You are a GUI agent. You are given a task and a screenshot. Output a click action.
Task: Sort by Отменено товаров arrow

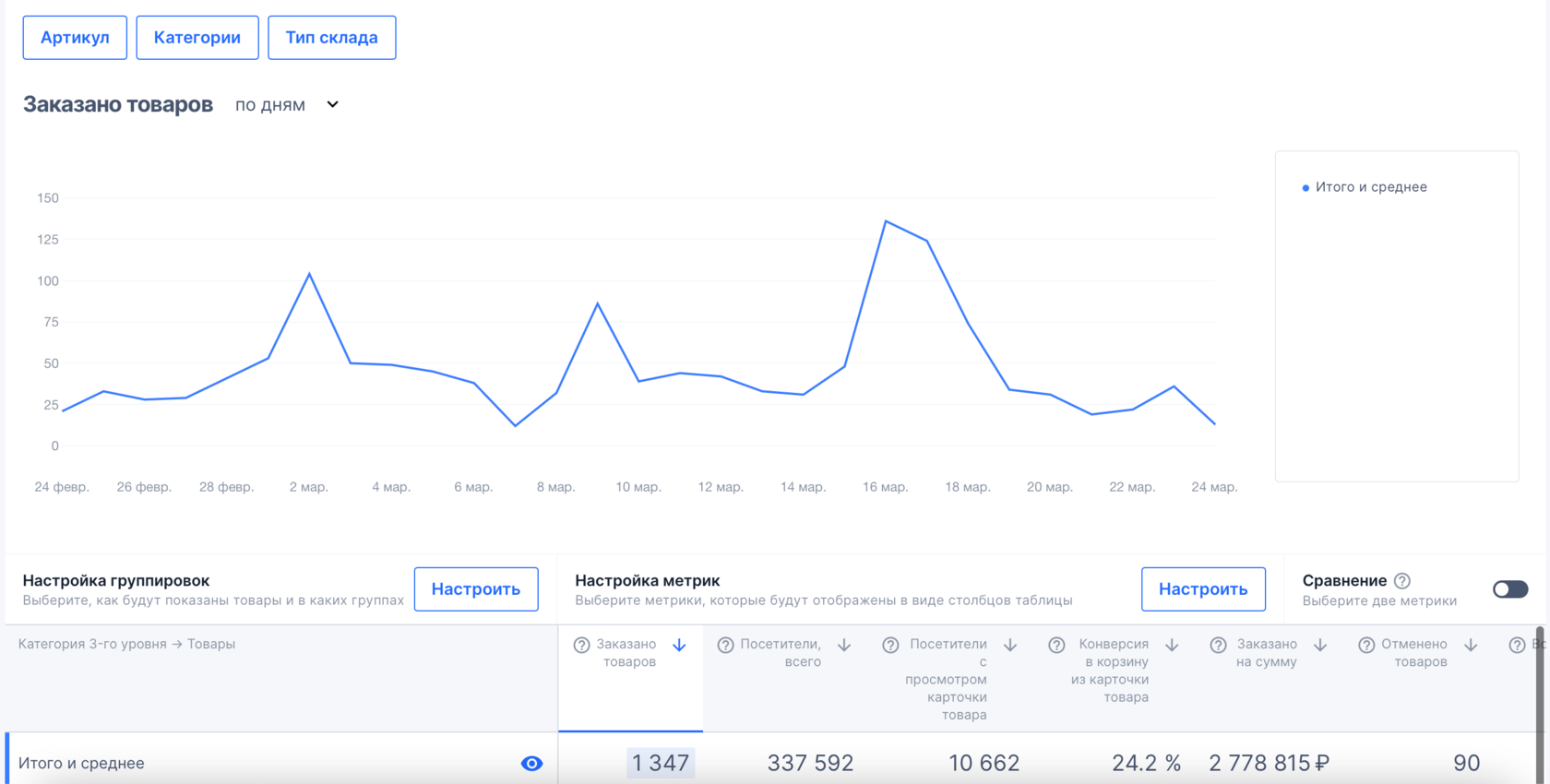click(x=1471, y=645)
